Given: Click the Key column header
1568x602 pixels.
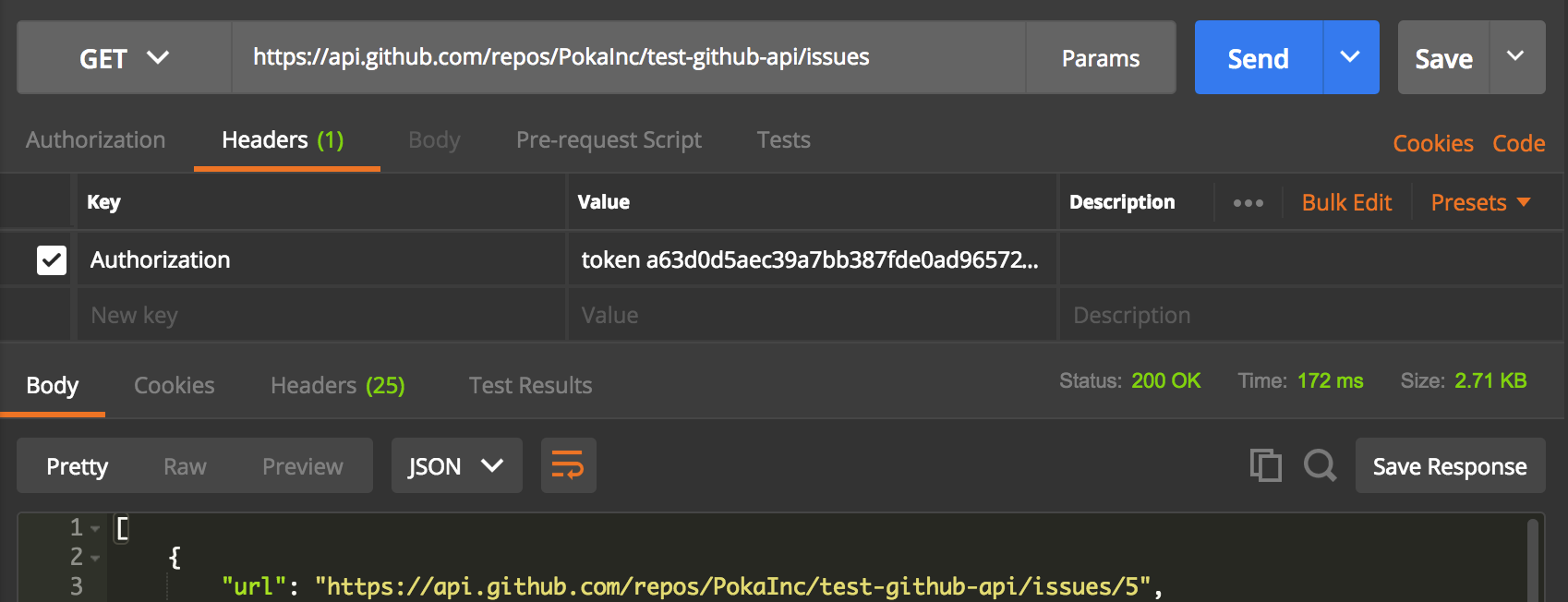Looking at the screenshot, I should click(103, 202).
